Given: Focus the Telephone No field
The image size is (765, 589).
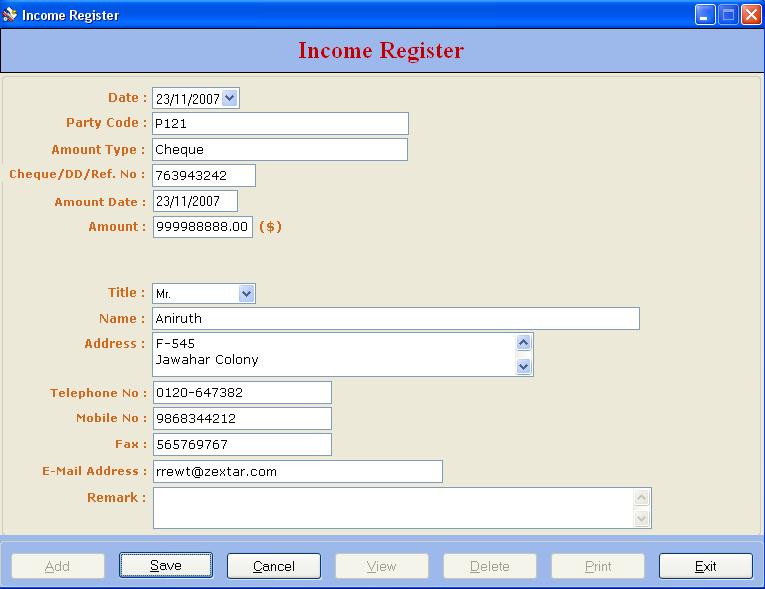Looking at the screenshot, I should click(242, 393).
